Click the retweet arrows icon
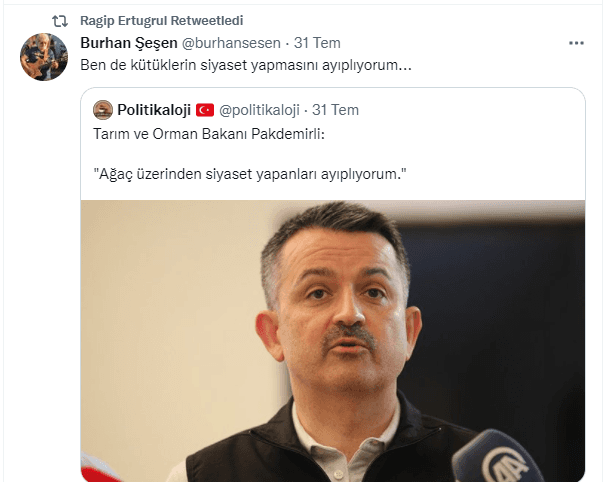This screenshot has height=482, width=610. [60, 21]
